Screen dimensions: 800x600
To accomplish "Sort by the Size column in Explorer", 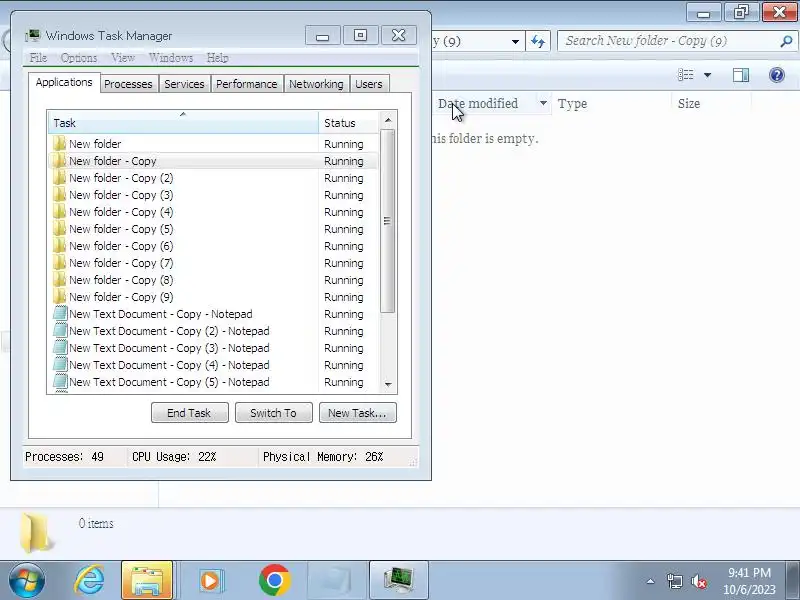I will tap(711, 104).
